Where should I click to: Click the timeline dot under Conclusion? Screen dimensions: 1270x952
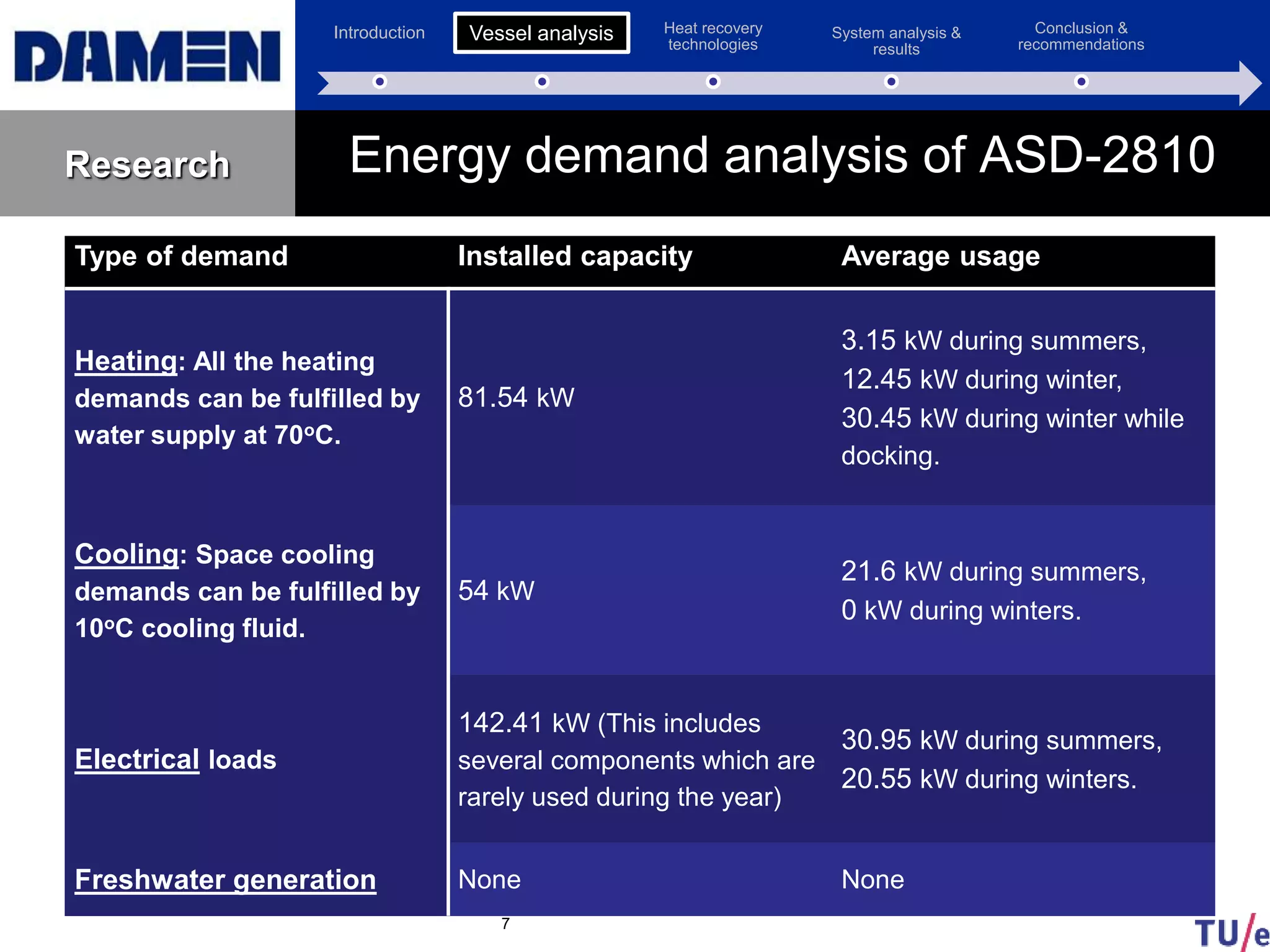point(1081,81)
